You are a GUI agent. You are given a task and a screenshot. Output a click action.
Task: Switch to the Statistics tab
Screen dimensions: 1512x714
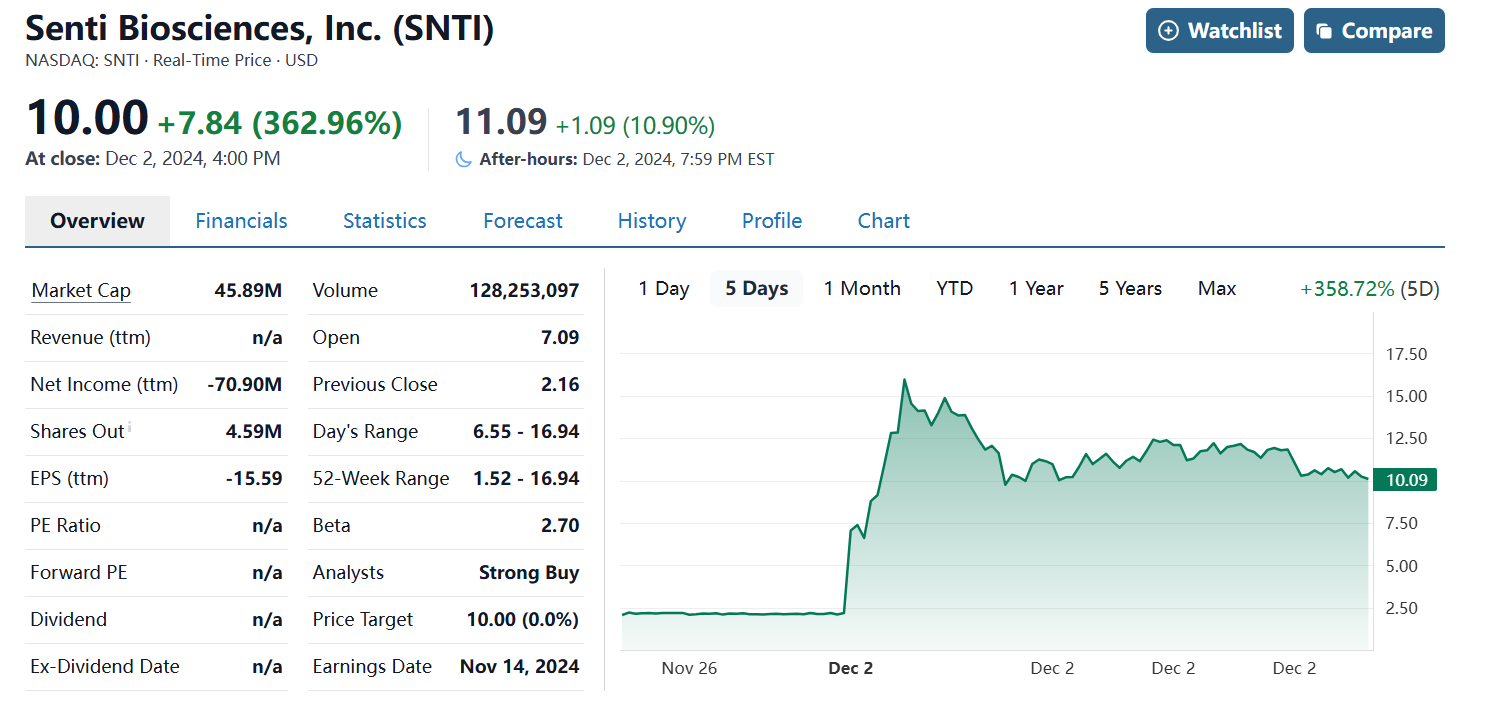tap(384, 221)
